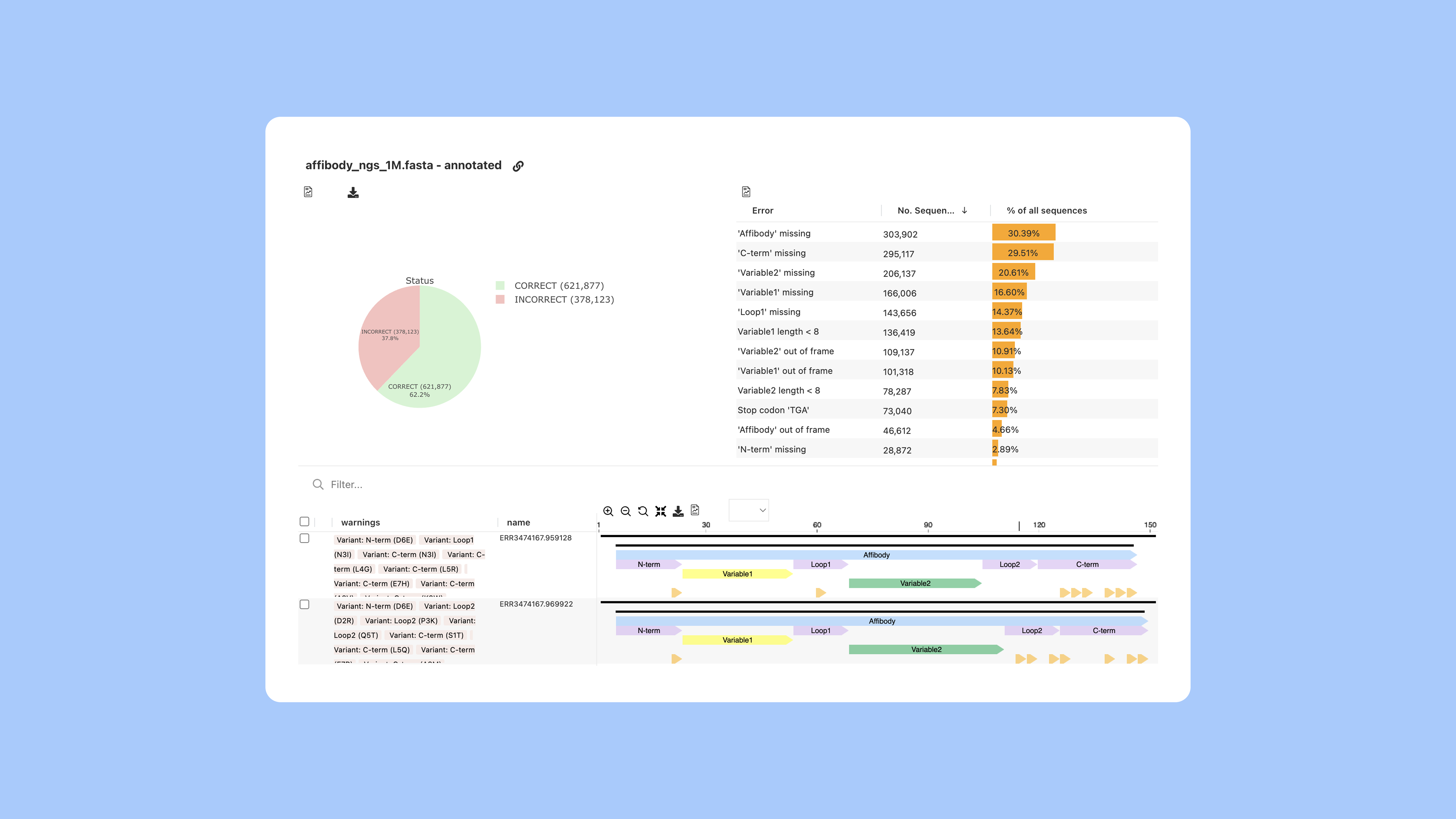Open the report icon in the sequence viewer toolbar

(695, 510)
